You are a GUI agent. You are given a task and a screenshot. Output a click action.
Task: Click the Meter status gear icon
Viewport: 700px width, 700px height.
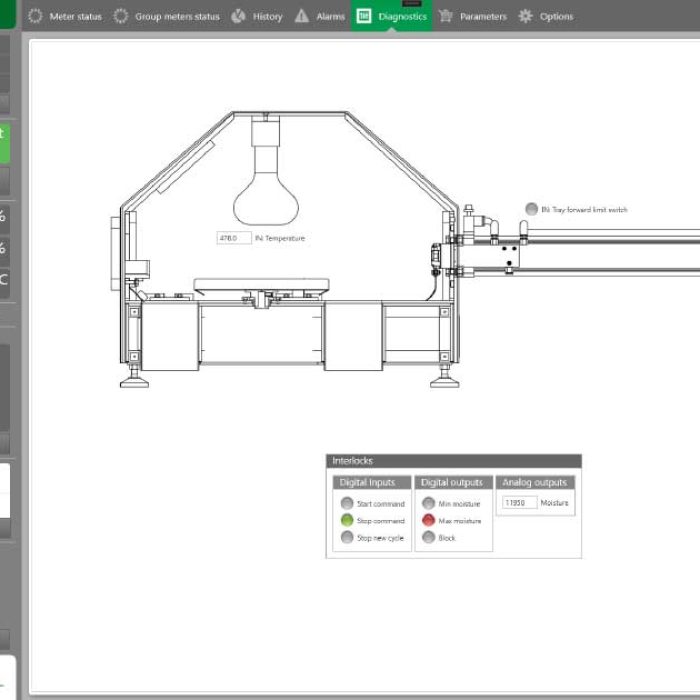36,16
